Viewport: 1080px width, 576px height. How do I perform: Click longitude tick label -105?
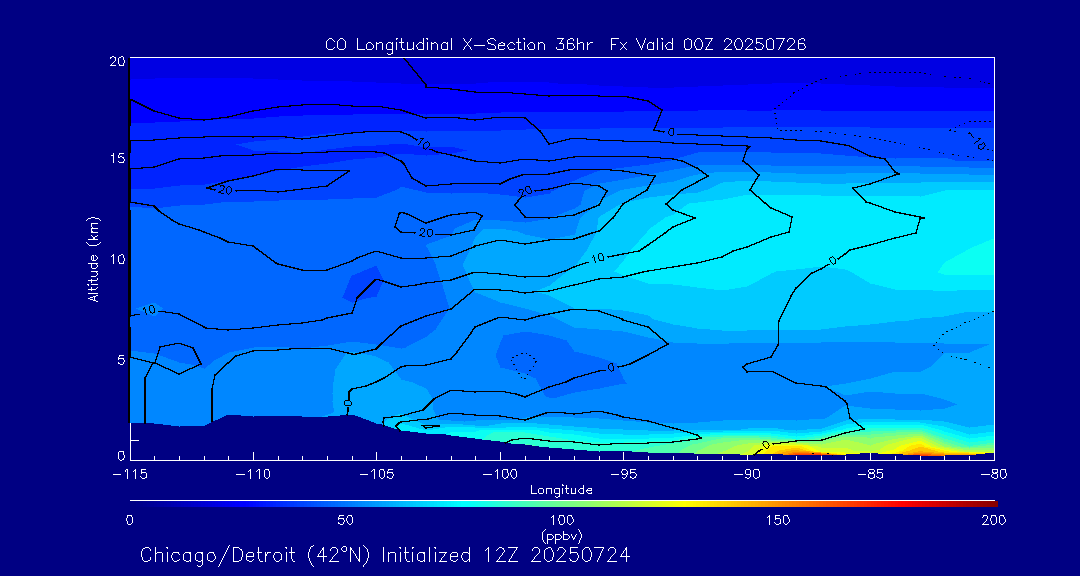coord(376,475)
